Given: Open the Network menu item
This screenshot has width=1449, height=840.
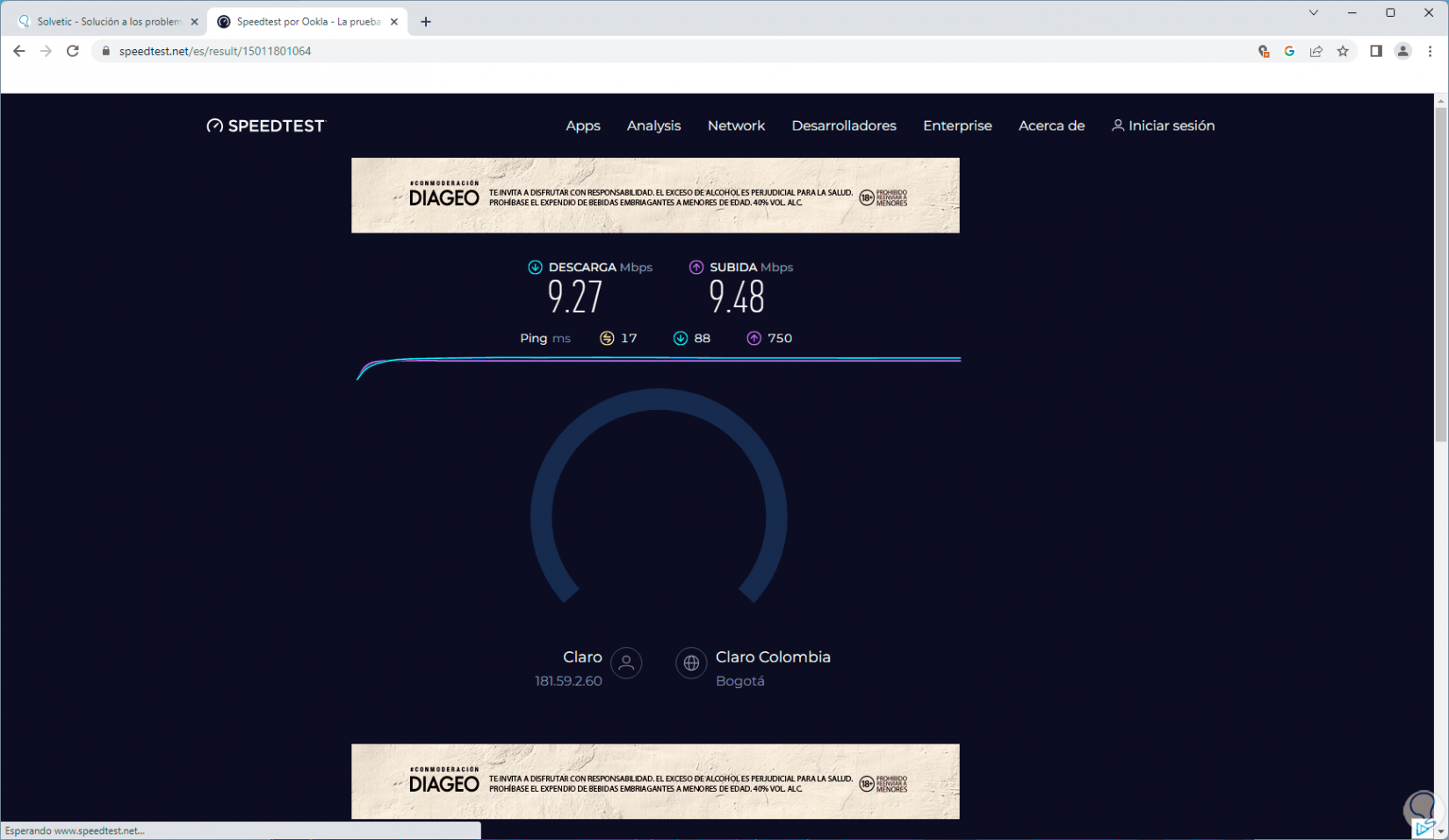Looking at the screenshot, I should click(x=736, y=126).
